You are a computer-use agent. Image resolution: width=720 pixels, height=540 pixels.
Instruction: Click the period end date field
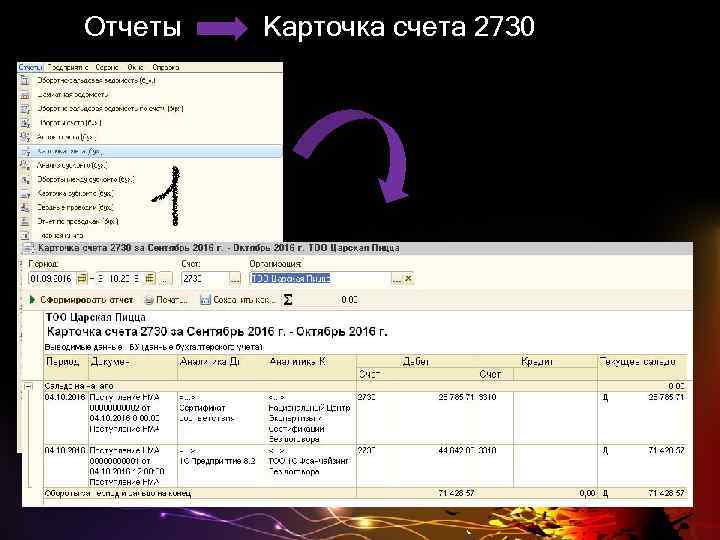coord(119,278)
